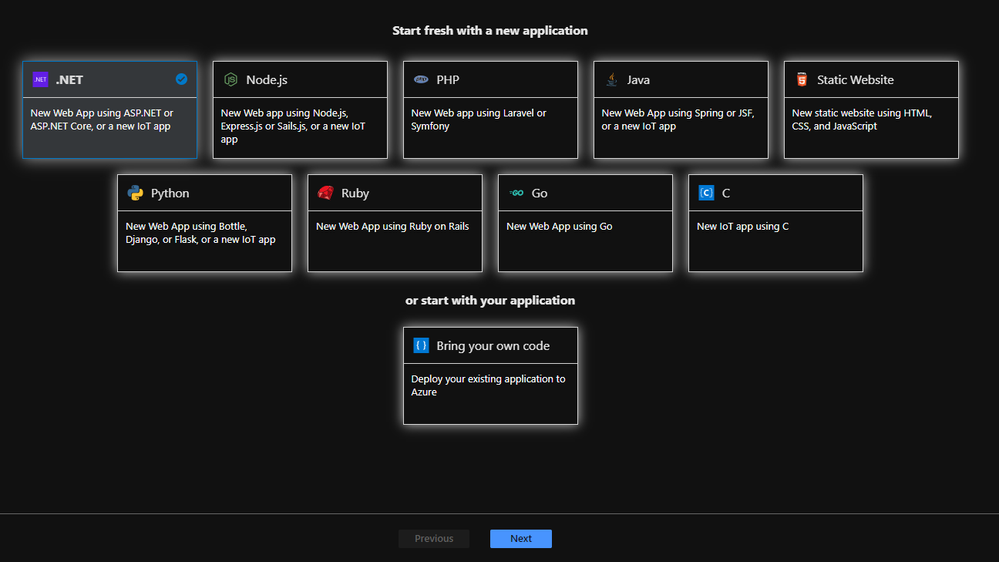Click 'Laravel or Symfony' description text

(x=478, y=119)
